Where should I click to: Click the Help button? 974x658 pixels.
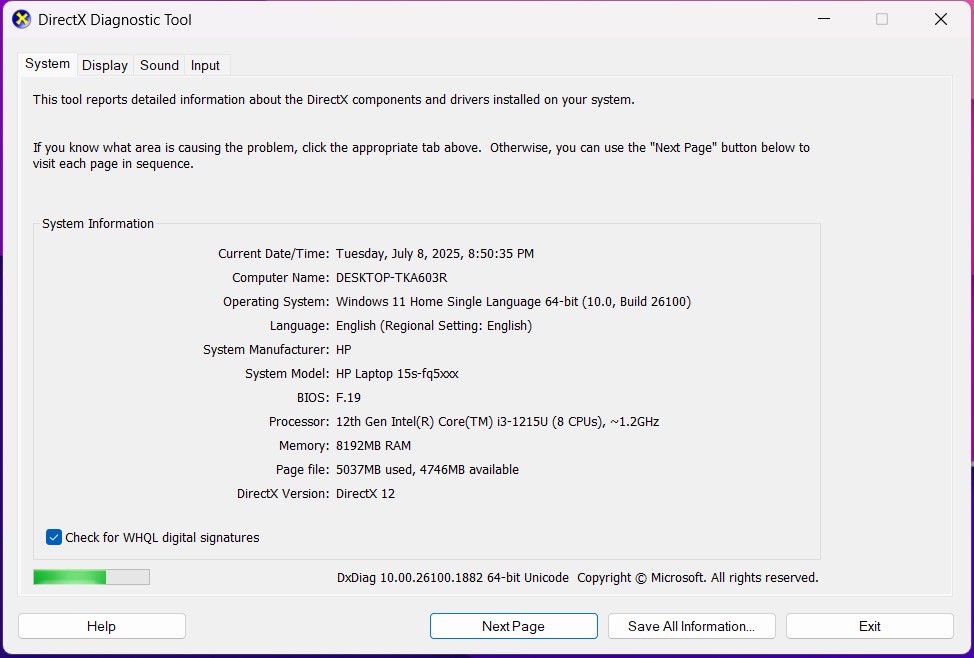click(100, 625)
